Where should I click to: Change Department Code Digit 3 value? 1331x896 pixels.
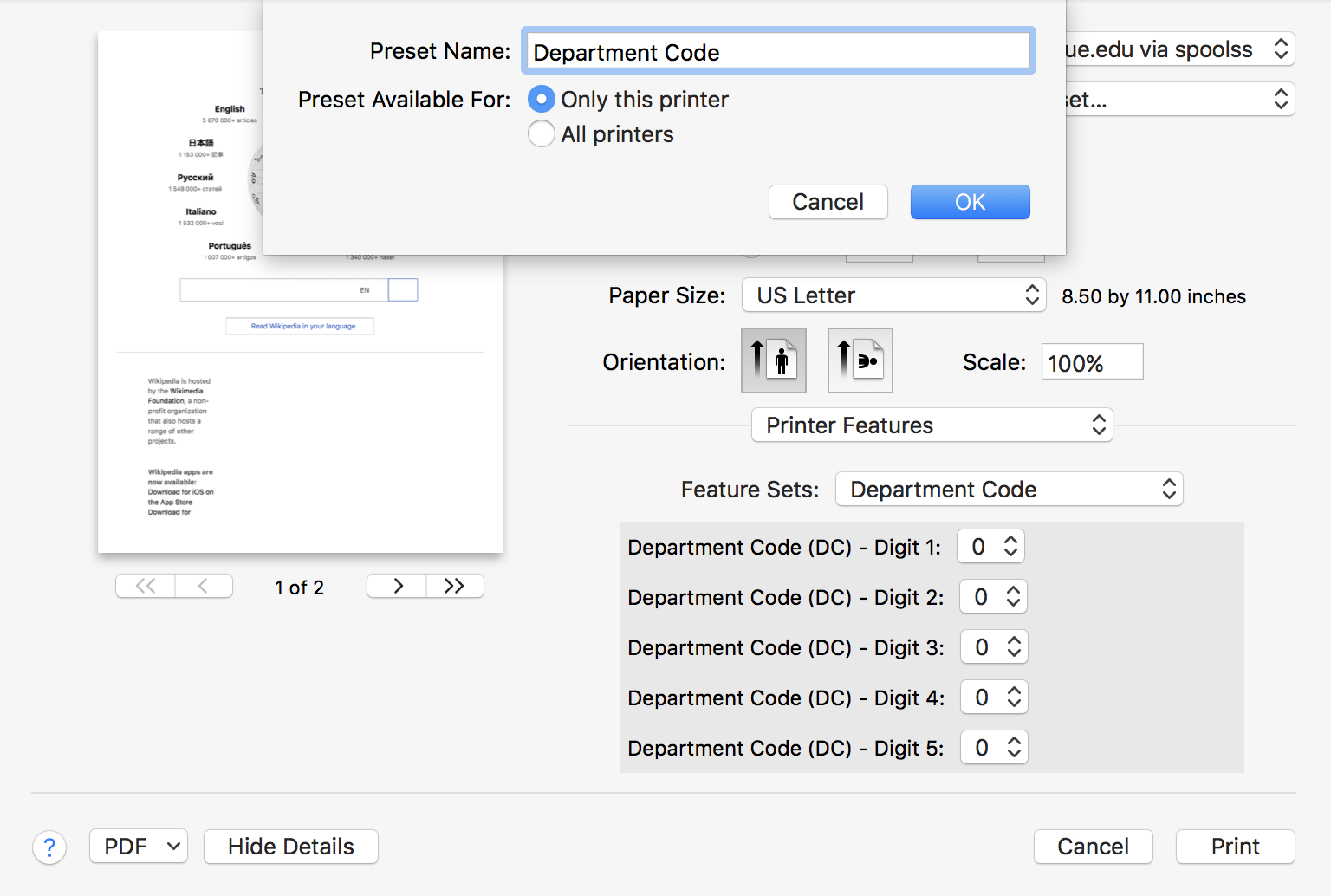tap(994, 647)
